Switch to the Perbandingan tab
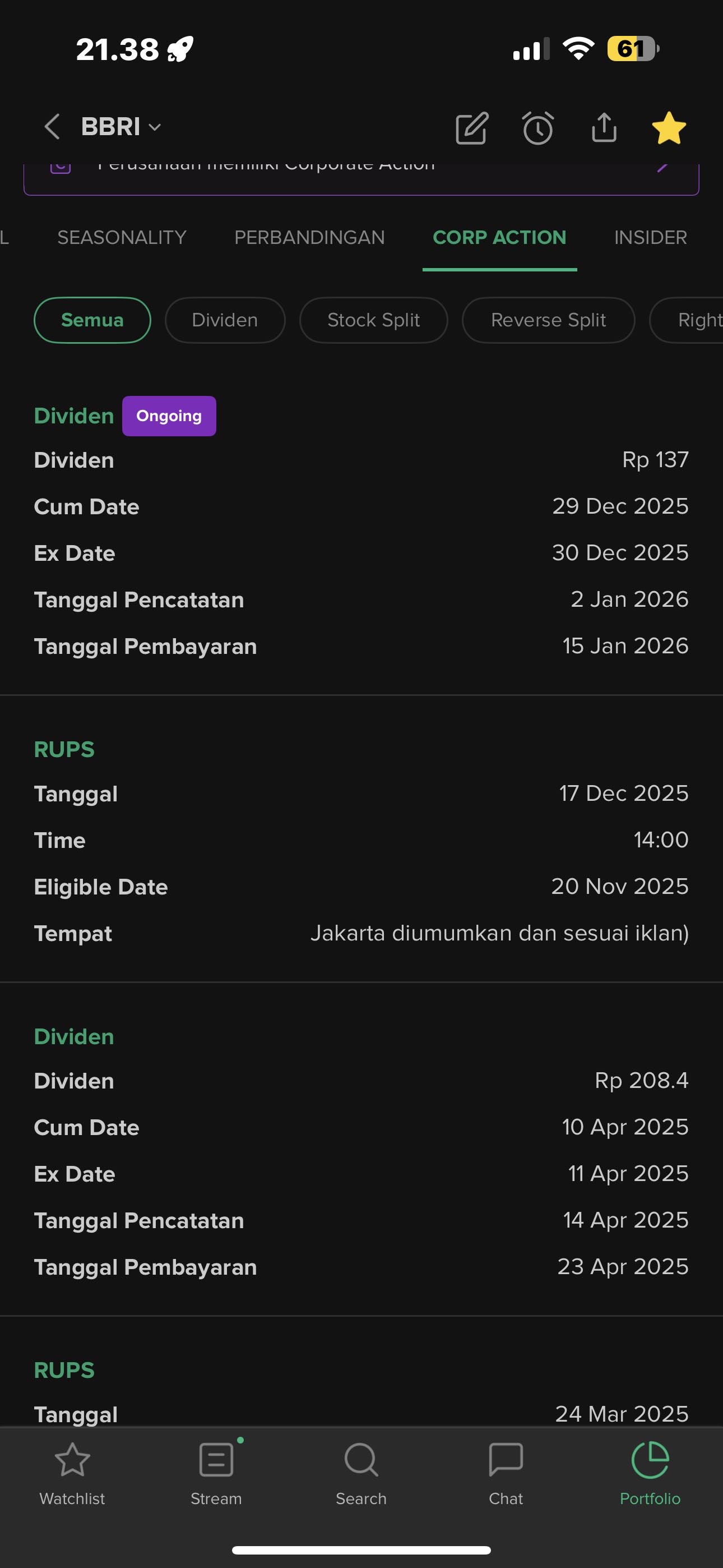 click(309, 237)
